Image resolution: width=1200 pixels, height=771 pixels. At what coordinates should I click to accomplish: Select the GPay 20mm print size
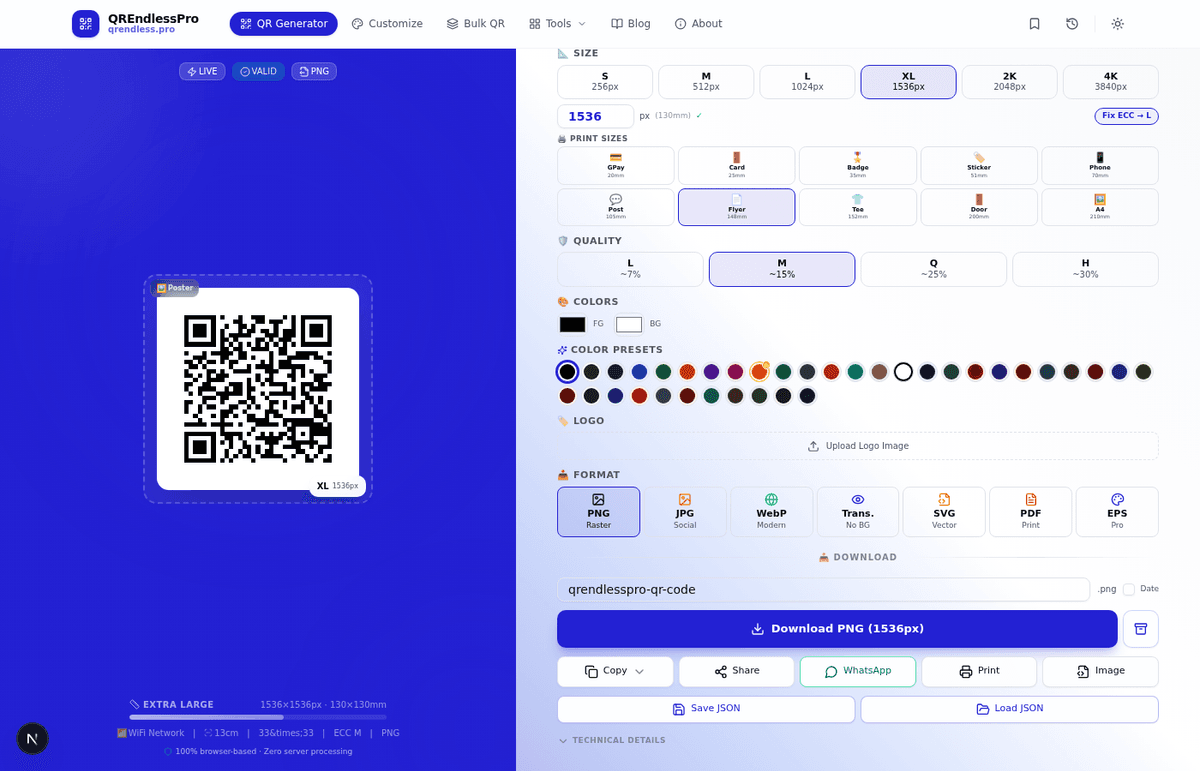(x=616, y=166)
